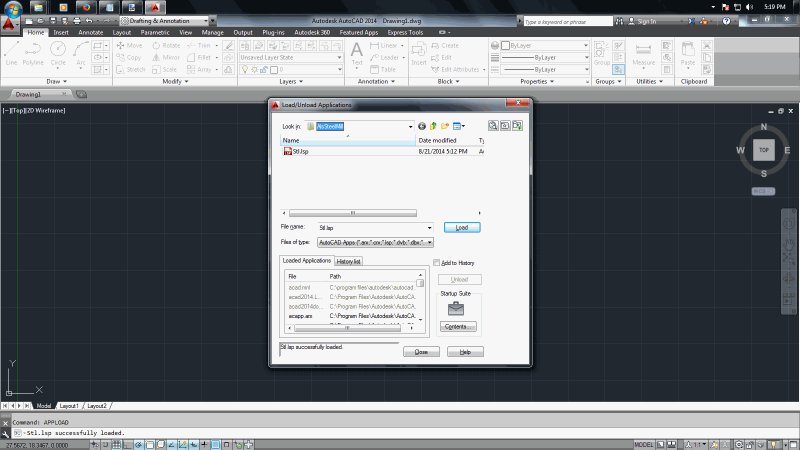
Task: Choose the Stretch tool
Action: [131, 69]
